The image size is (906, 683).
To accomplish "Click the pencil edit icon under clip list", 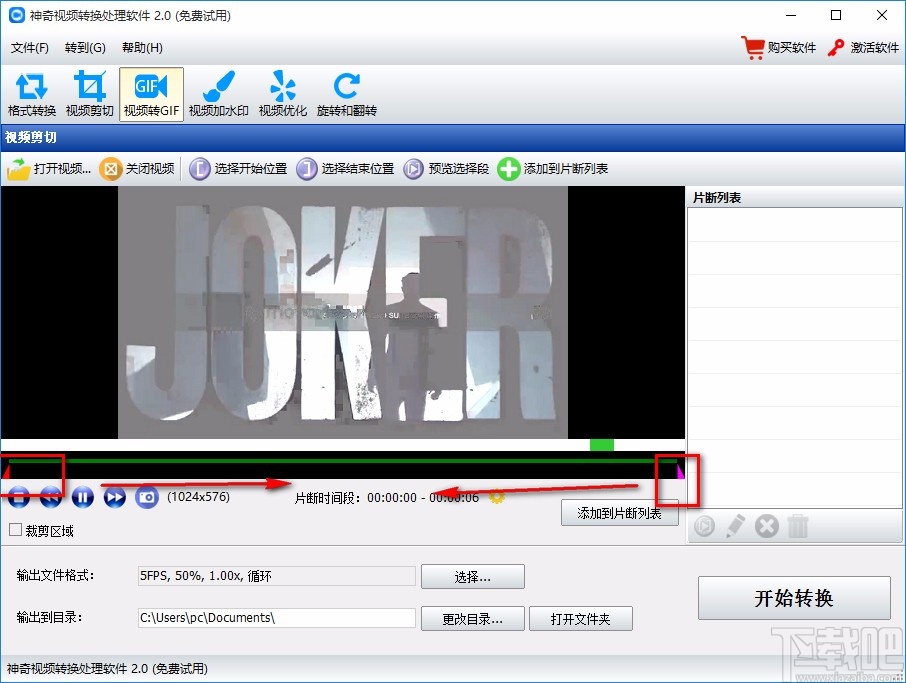I will [x=735, y=526].
